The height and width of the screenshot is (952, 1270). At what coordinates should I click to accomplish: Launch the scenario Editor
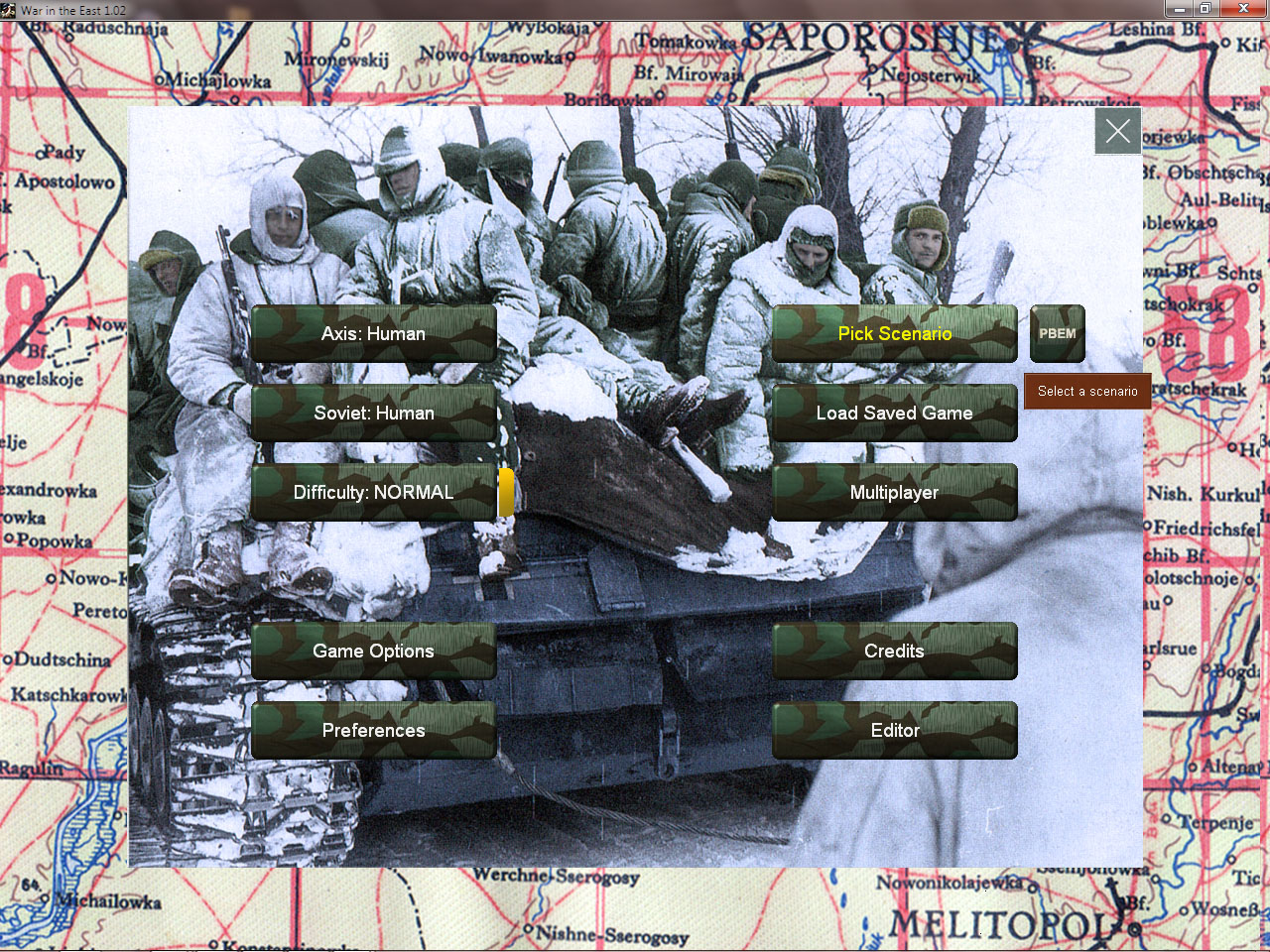895,731
